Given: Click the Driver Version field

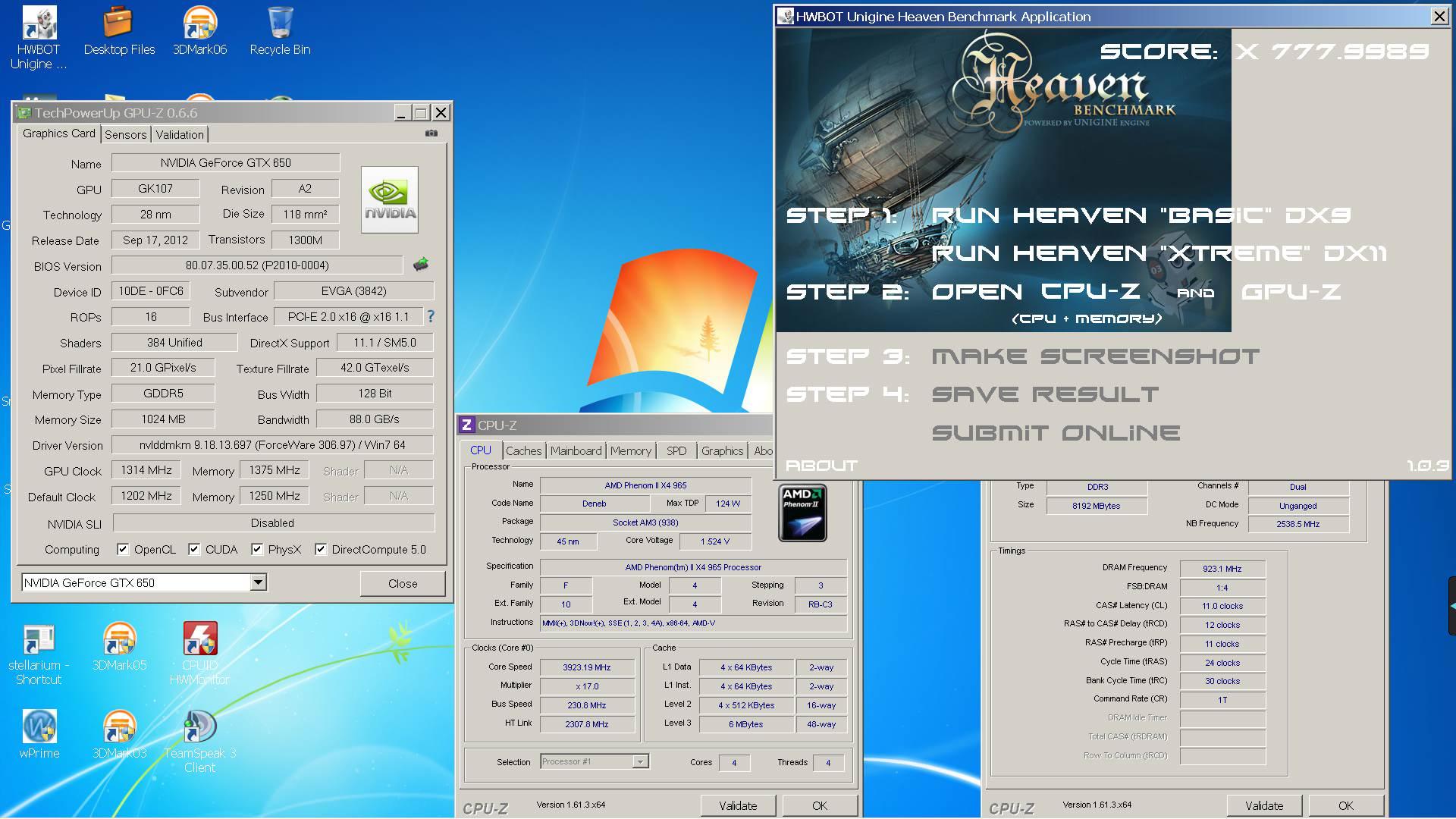Looking at the screenshot, I should coord(272,445).
